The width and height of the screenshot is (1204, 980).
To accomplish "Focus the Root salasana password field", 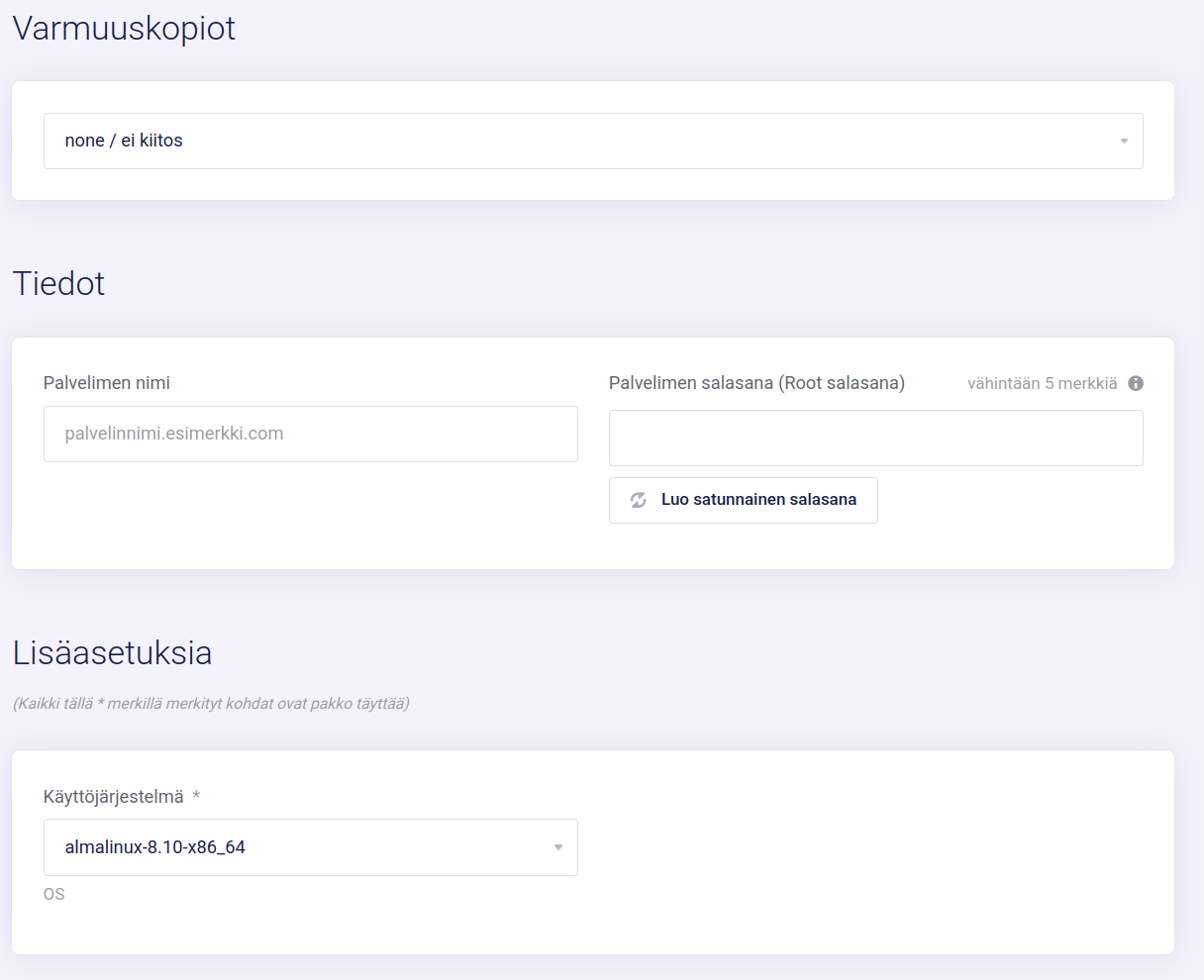I will 875,438.
